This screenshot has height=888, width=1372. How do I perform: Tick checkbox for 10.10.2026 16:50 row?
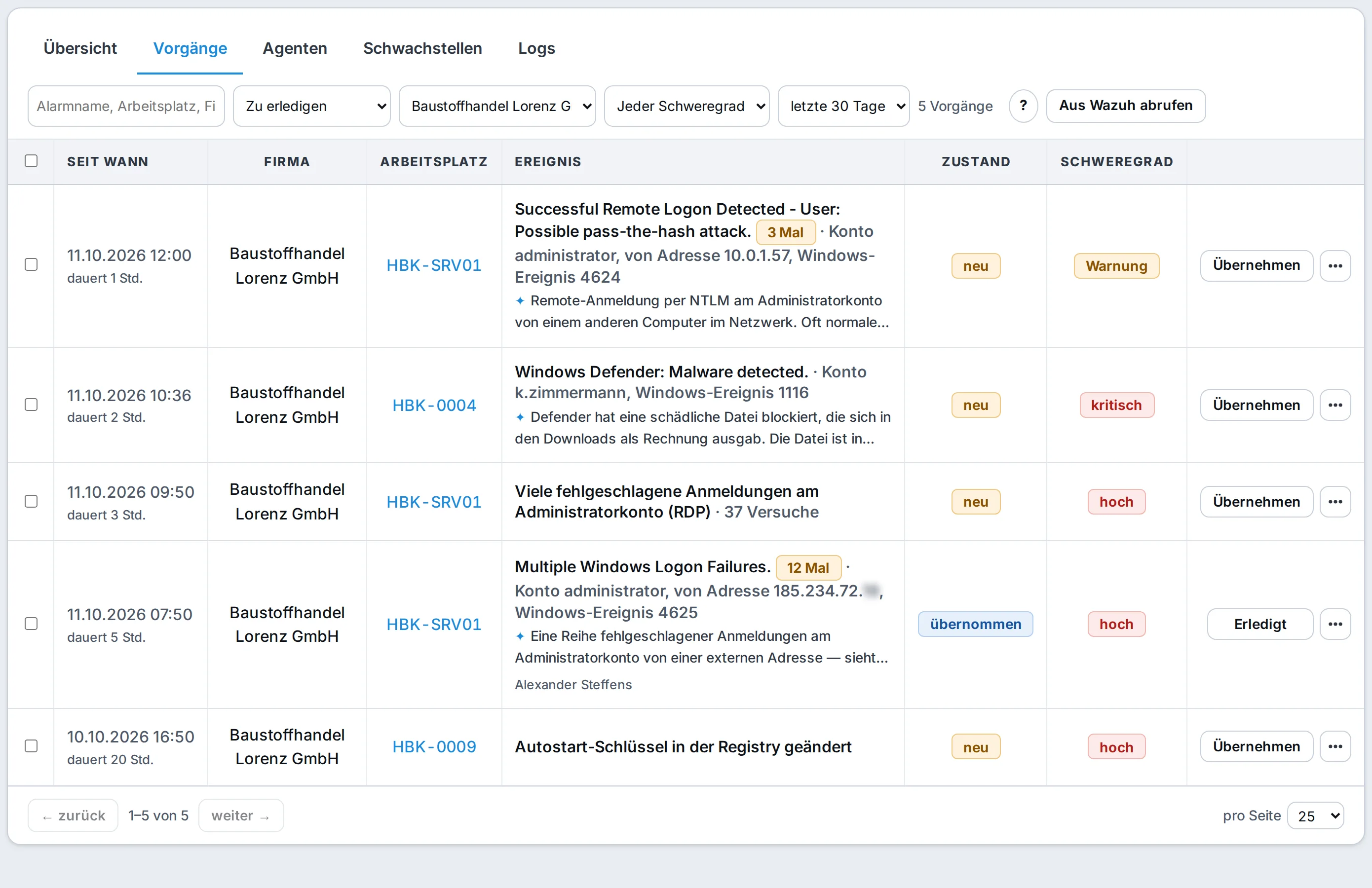(31, 746)
